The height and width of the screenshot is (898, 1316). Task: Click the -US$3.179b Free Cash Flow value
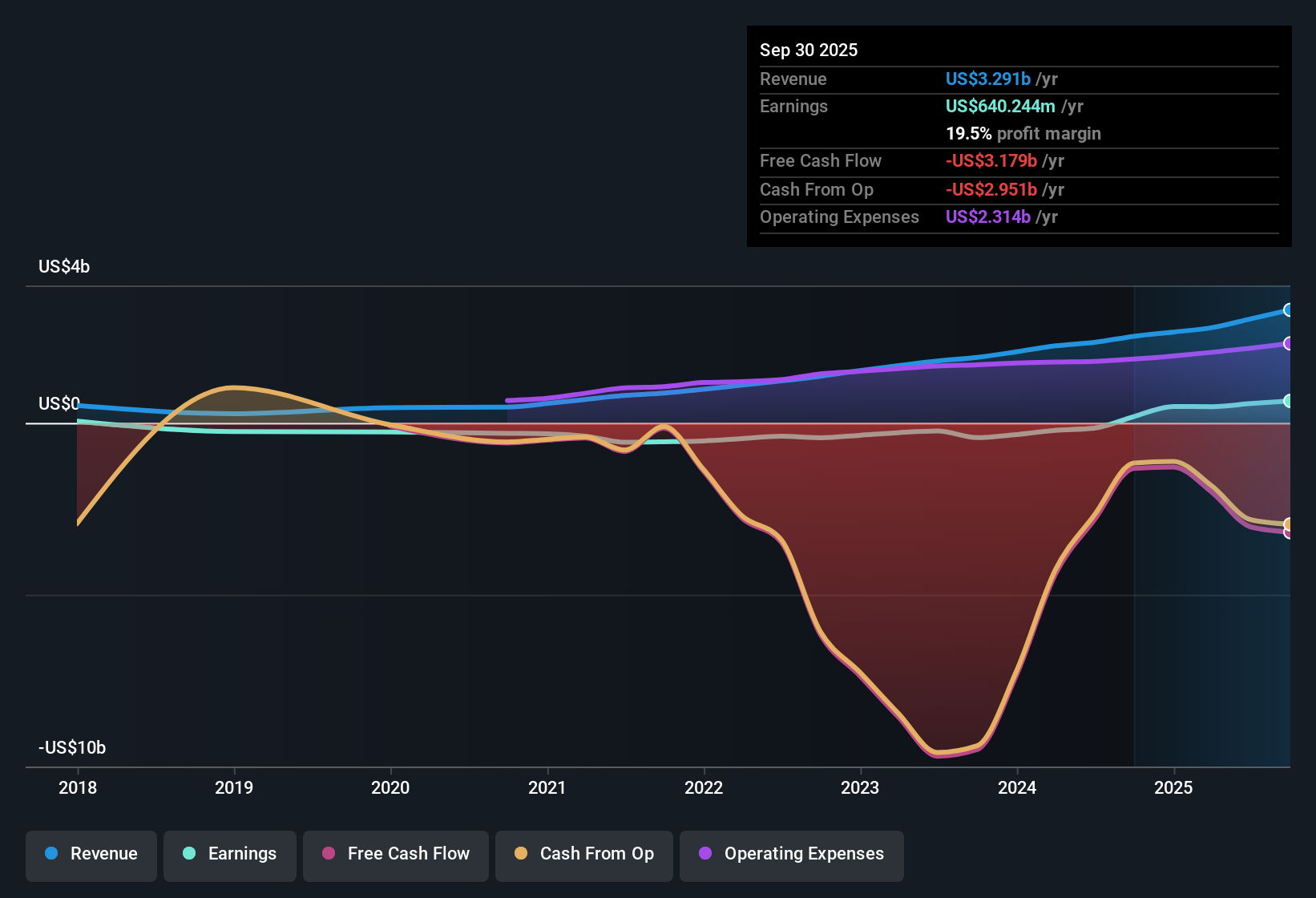tap(991, 160)
